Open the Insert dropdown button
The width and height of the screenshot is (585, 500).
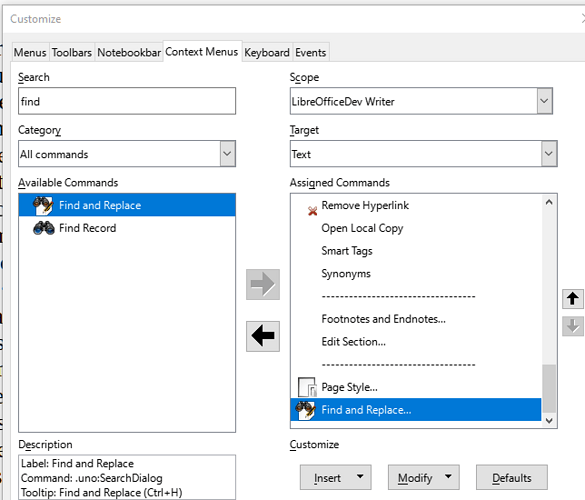click(335, 477)
